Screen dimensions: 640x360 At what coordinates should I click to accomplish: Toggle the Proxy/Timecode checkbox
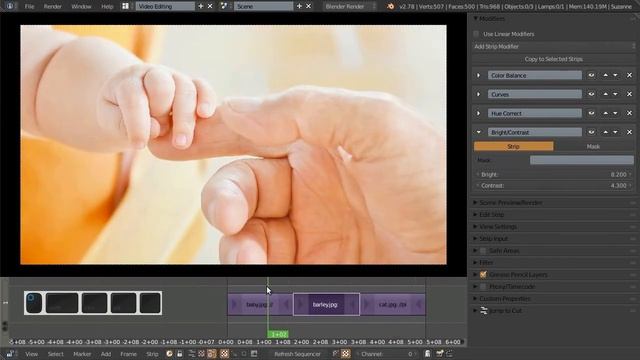point(484,287)
